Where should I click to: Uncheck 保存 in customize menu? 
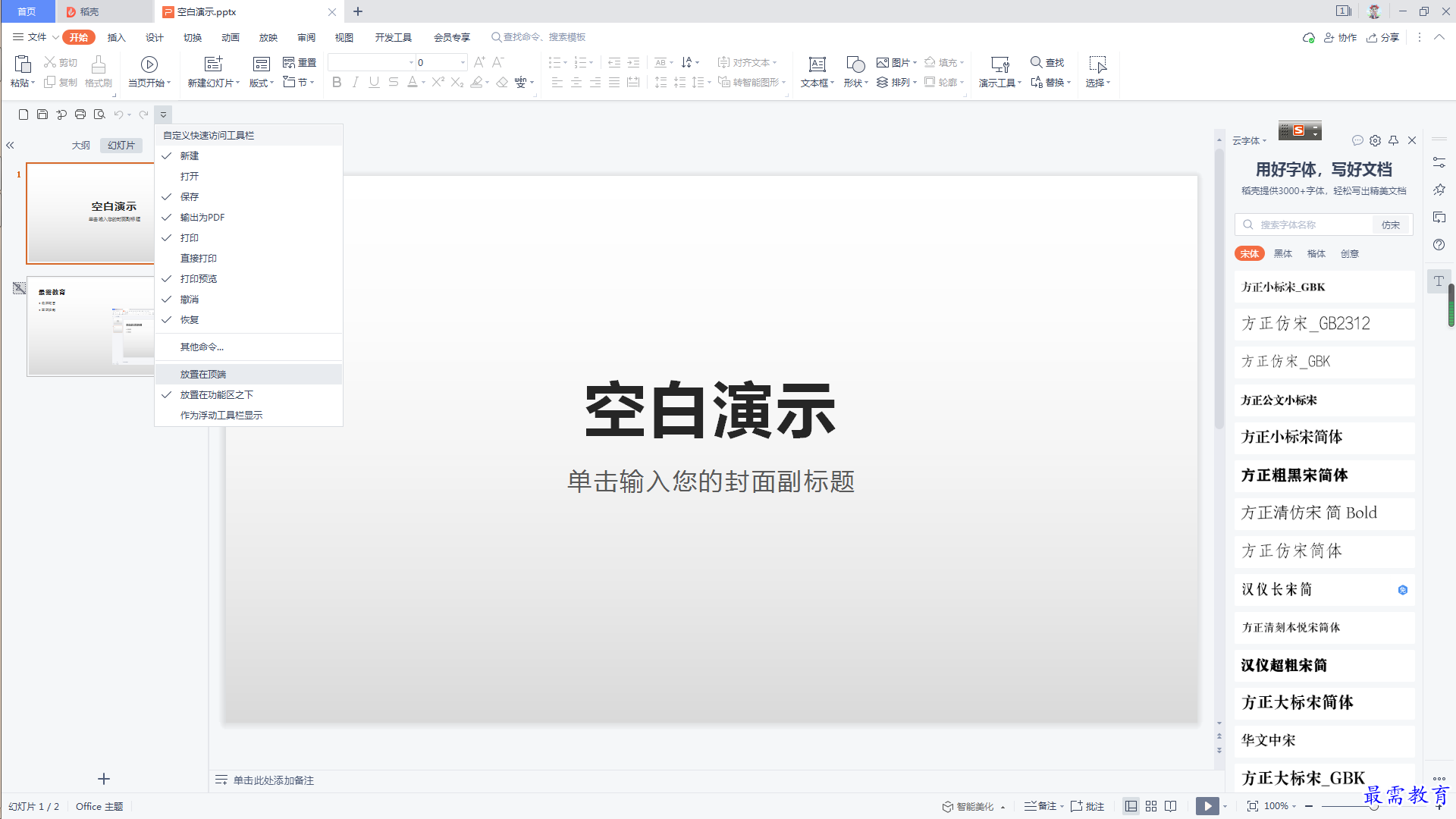(x=249, y=196)
